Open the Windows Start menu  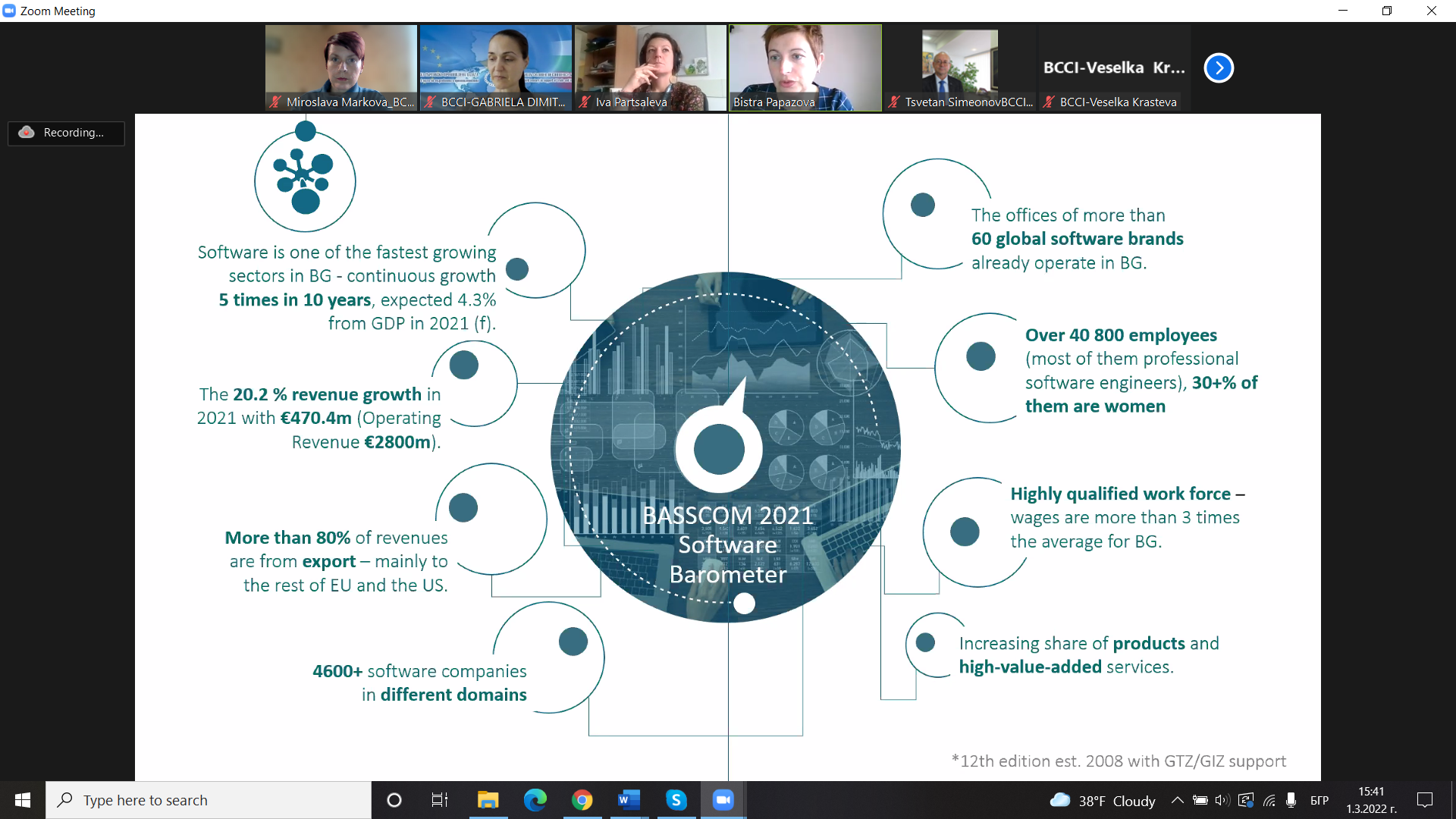pos(23,800)
